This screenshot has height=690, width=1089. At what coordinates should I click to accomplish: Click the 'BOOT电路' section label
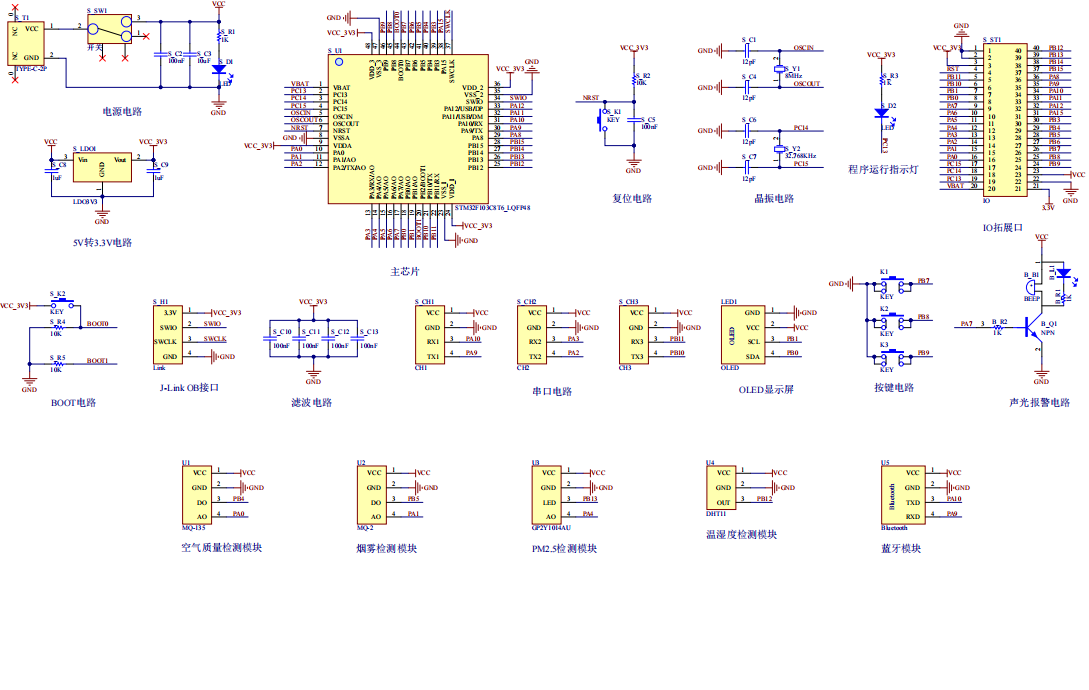point(74,403)
